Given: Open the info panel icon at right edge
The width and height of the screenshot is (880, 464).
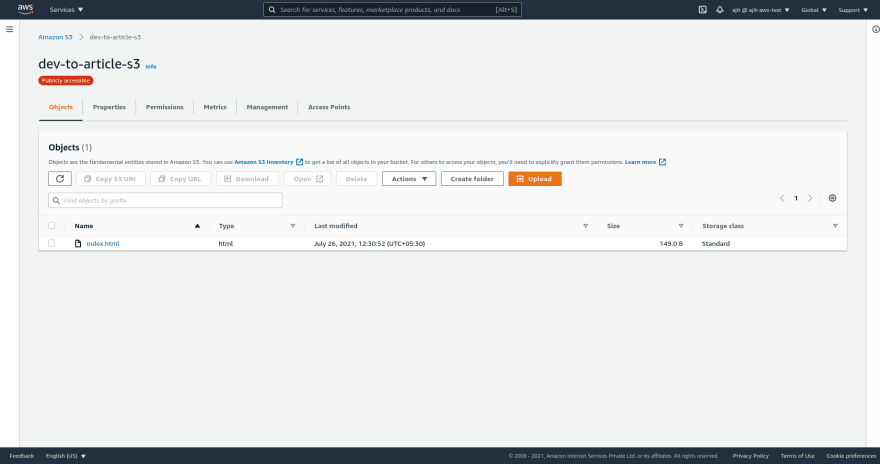Looking at the screenshot, I should tap(876, 29).
